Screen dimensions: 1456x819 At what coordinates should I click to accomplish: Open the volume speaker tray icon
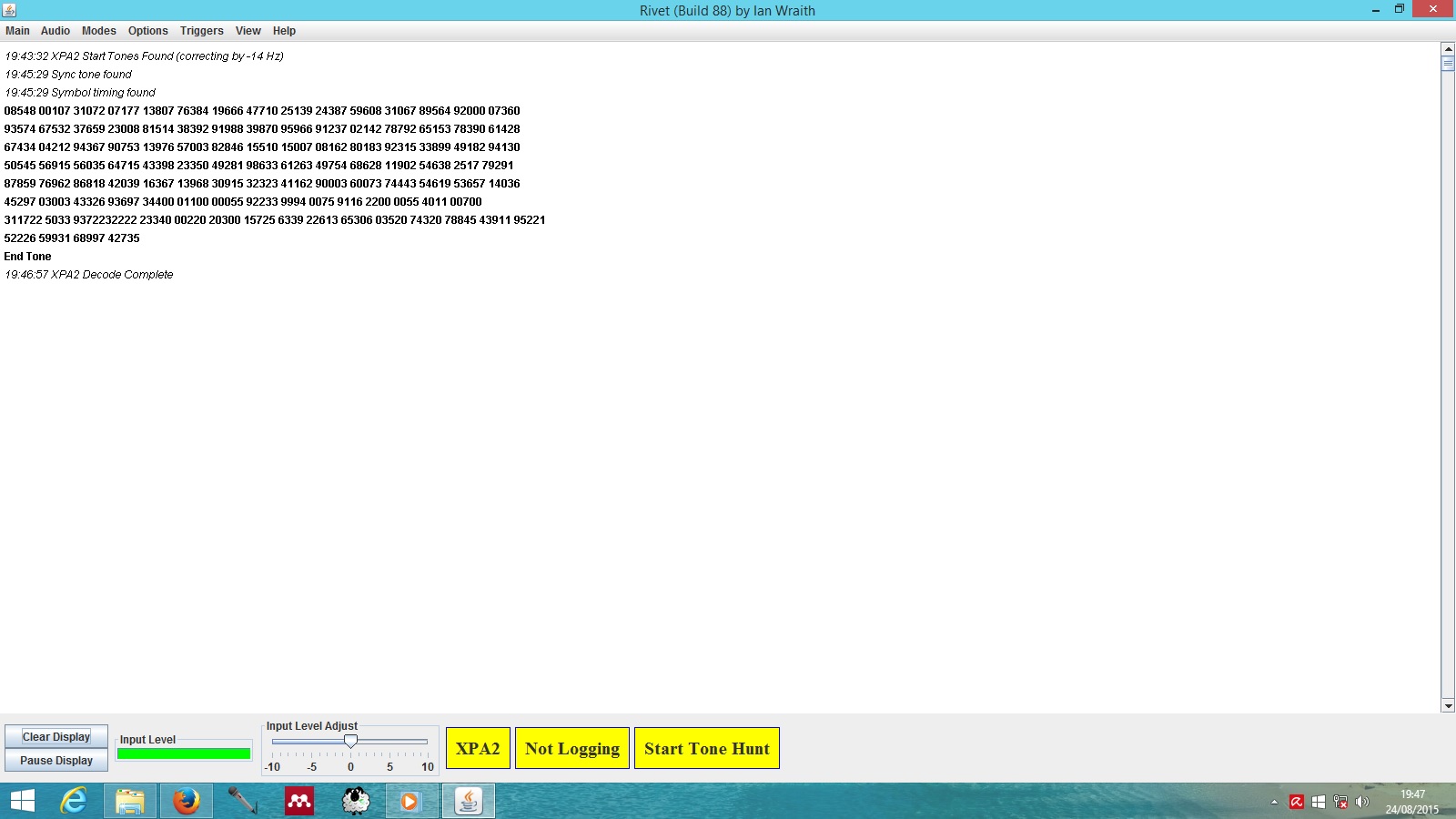click(x=1362, y=802)
